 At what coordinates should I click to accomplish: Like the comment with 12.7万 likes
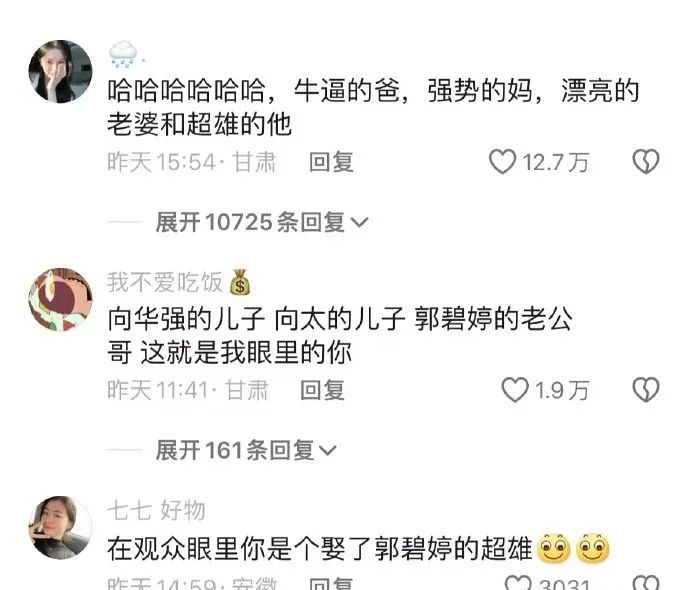(x=503, y=161)
